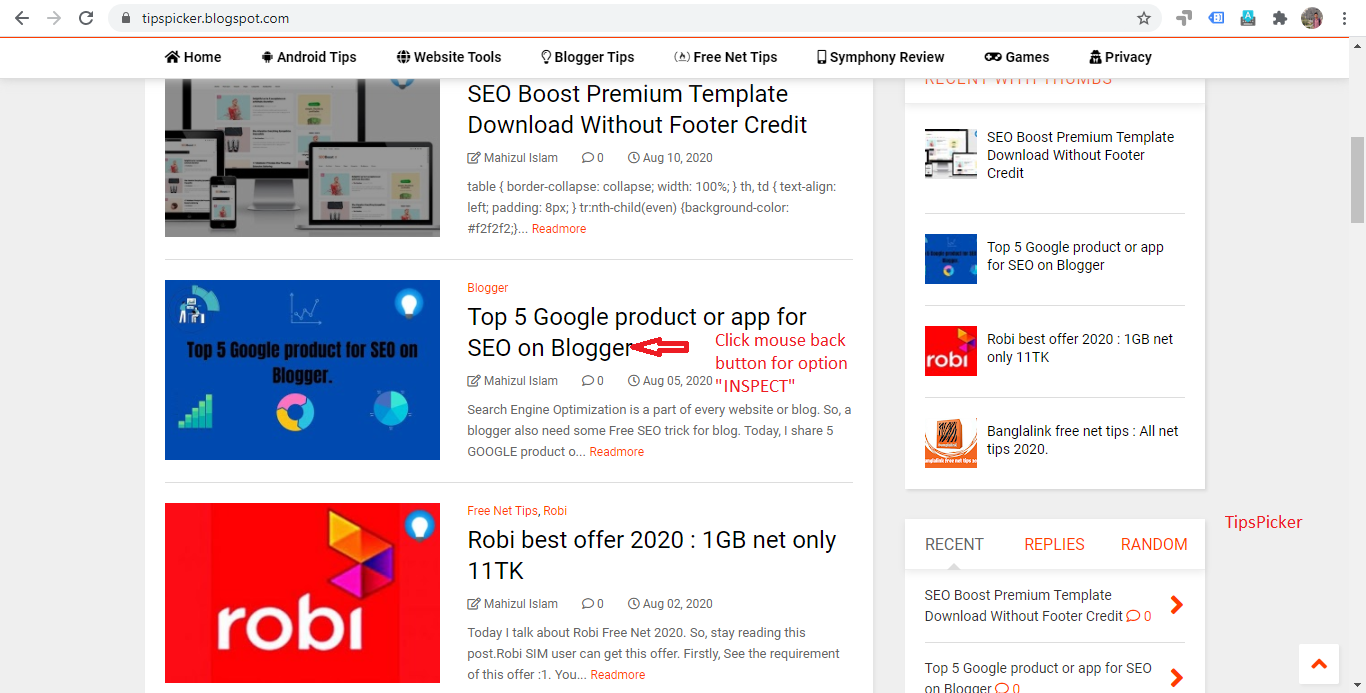Image resolution: width=1366 pixels, height=693 pixels.
Task: Open sidebar Banglalink thumbnail
Action: coord(951,443)
